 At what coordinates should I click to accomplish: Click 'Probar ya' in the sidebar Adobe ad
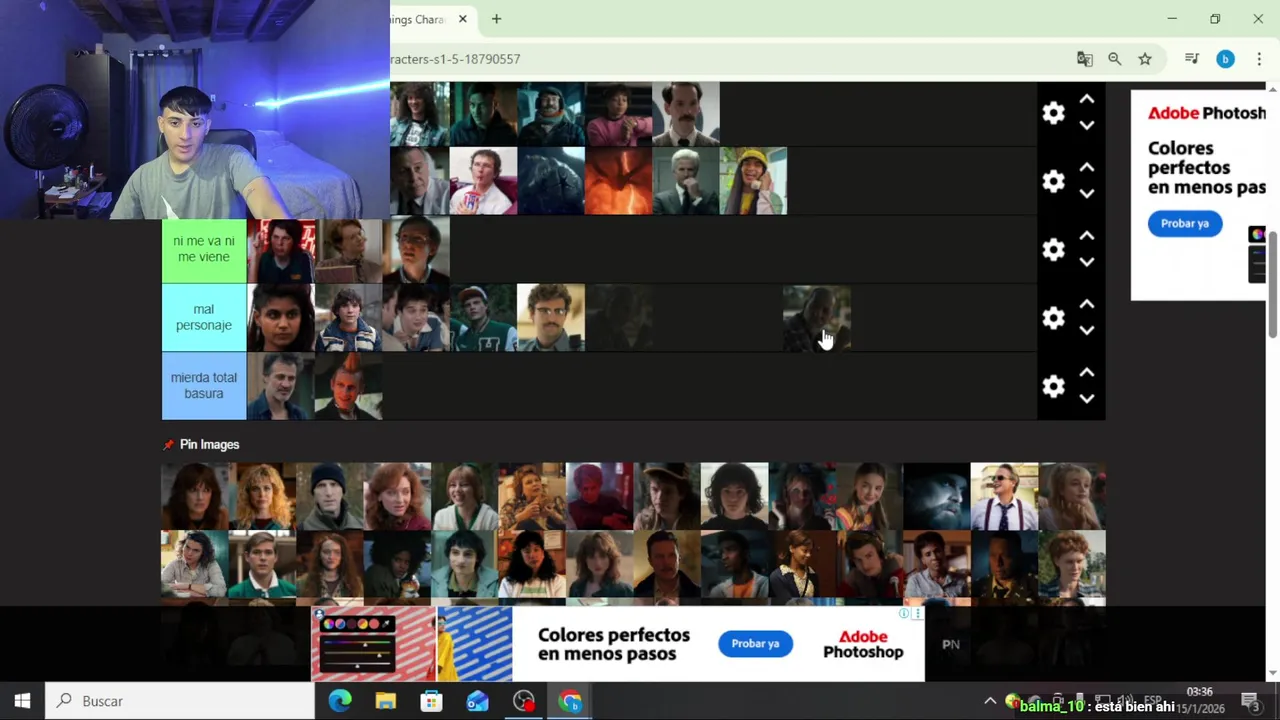[x=1184, y=224]
